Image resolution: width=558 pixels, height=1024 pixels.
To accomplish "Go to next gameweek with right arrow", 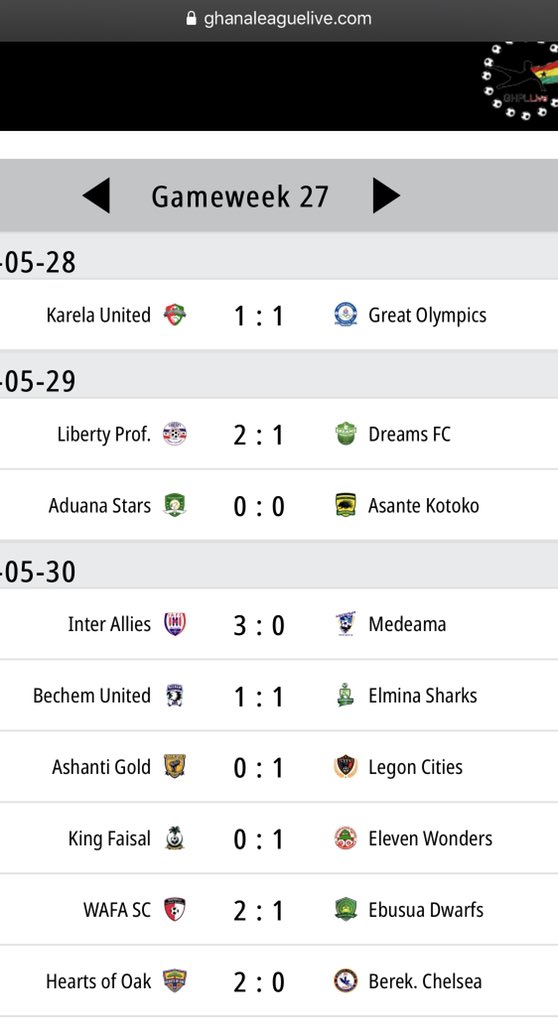I will tap(386, 195).
